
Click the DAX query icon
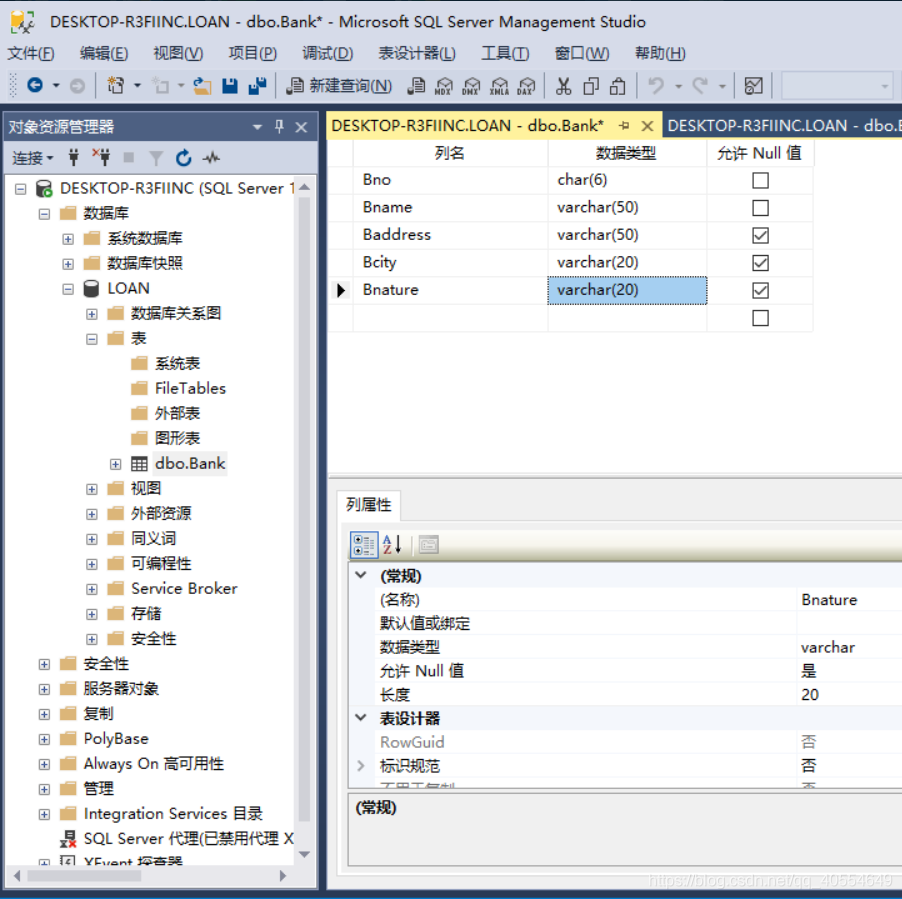coord(526,86)
